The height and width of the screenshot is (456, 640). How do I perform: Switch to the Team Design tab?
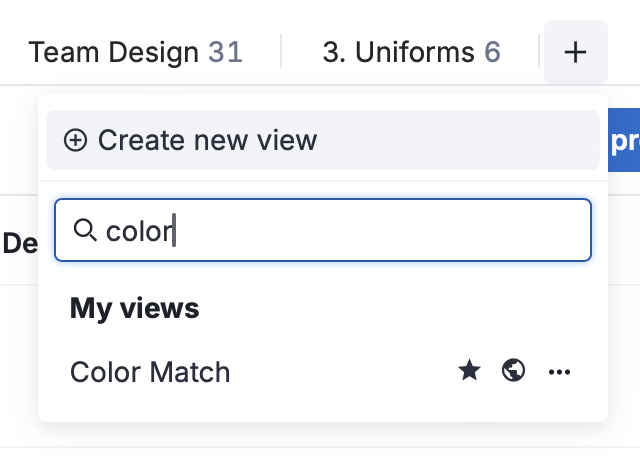(x=135, y=52)
